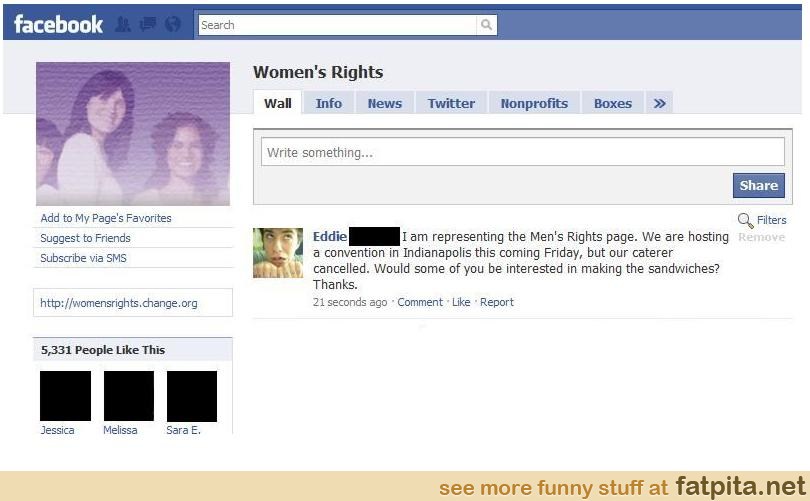Open the notifications globe icon
The image size is (810, 501).
(173, 24)
